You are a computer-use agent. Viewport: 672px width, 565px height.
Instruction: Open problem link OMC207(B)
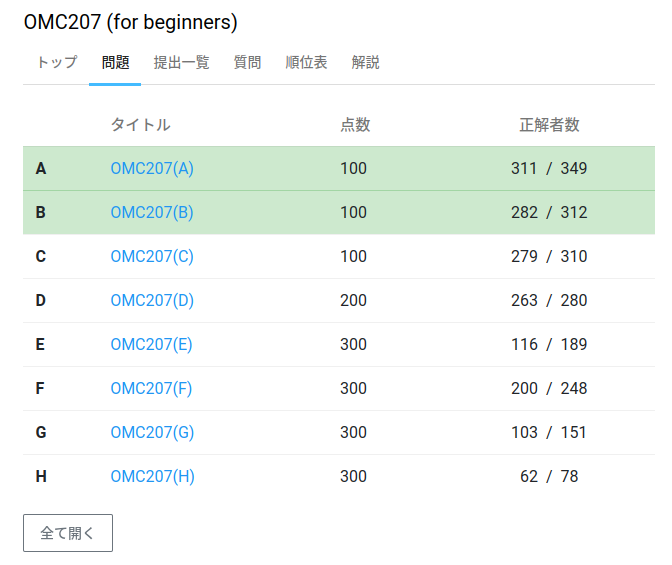point(152,213)
